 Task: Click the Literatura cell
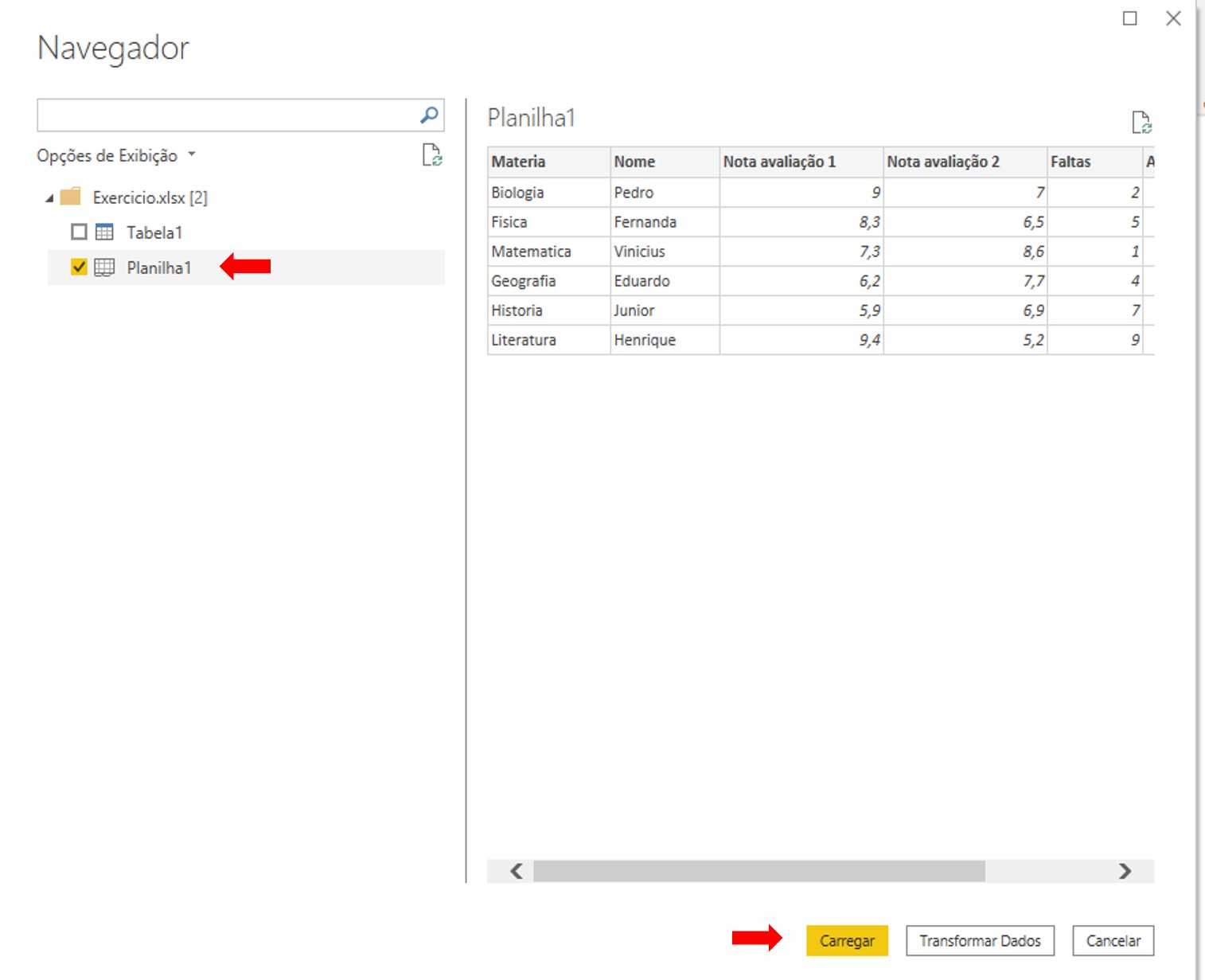point(549,340)
